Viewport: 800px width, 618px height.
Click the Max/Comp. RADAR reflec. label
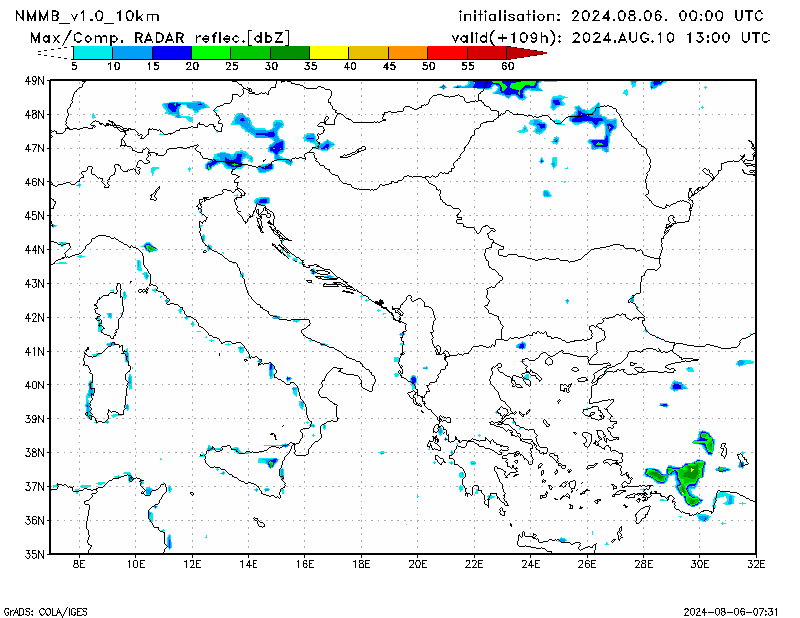[x=160, y=37]
